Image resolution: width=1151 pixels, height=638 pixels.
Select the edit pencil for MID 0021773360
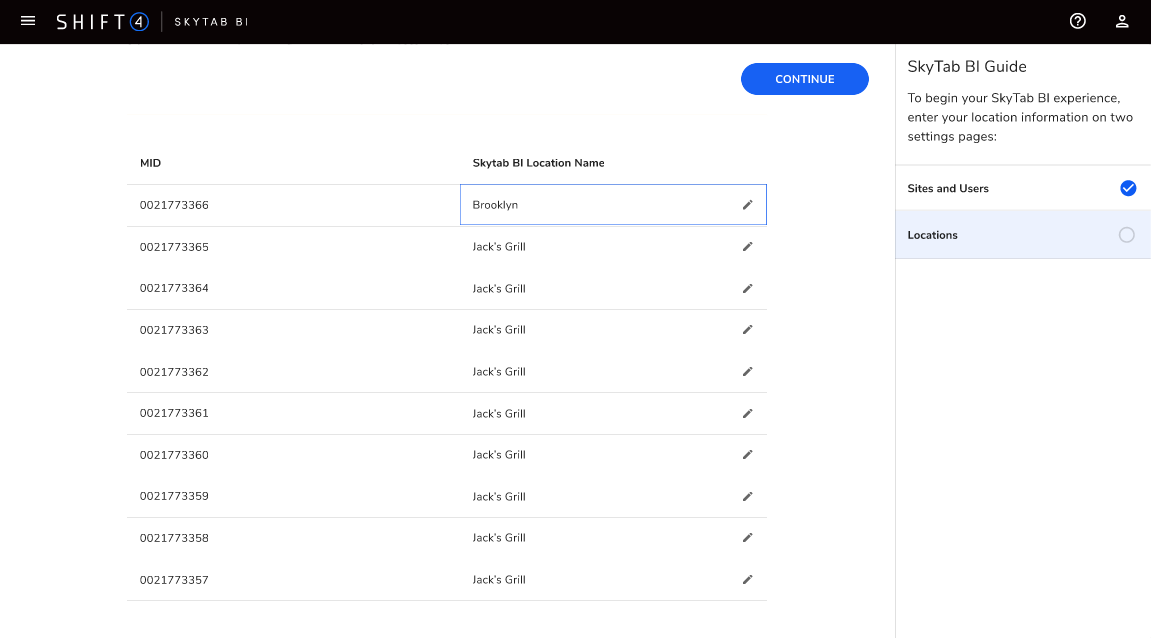[747, 454]
